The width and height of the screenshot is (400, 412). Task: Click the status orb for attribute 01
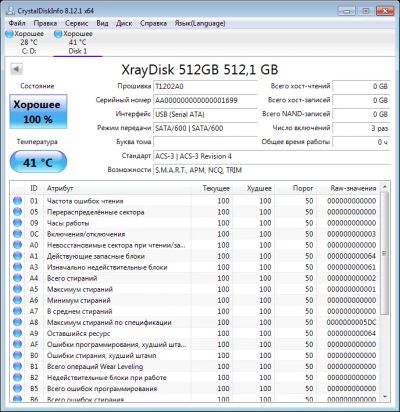pyautogui.click(x=17, y=200)
